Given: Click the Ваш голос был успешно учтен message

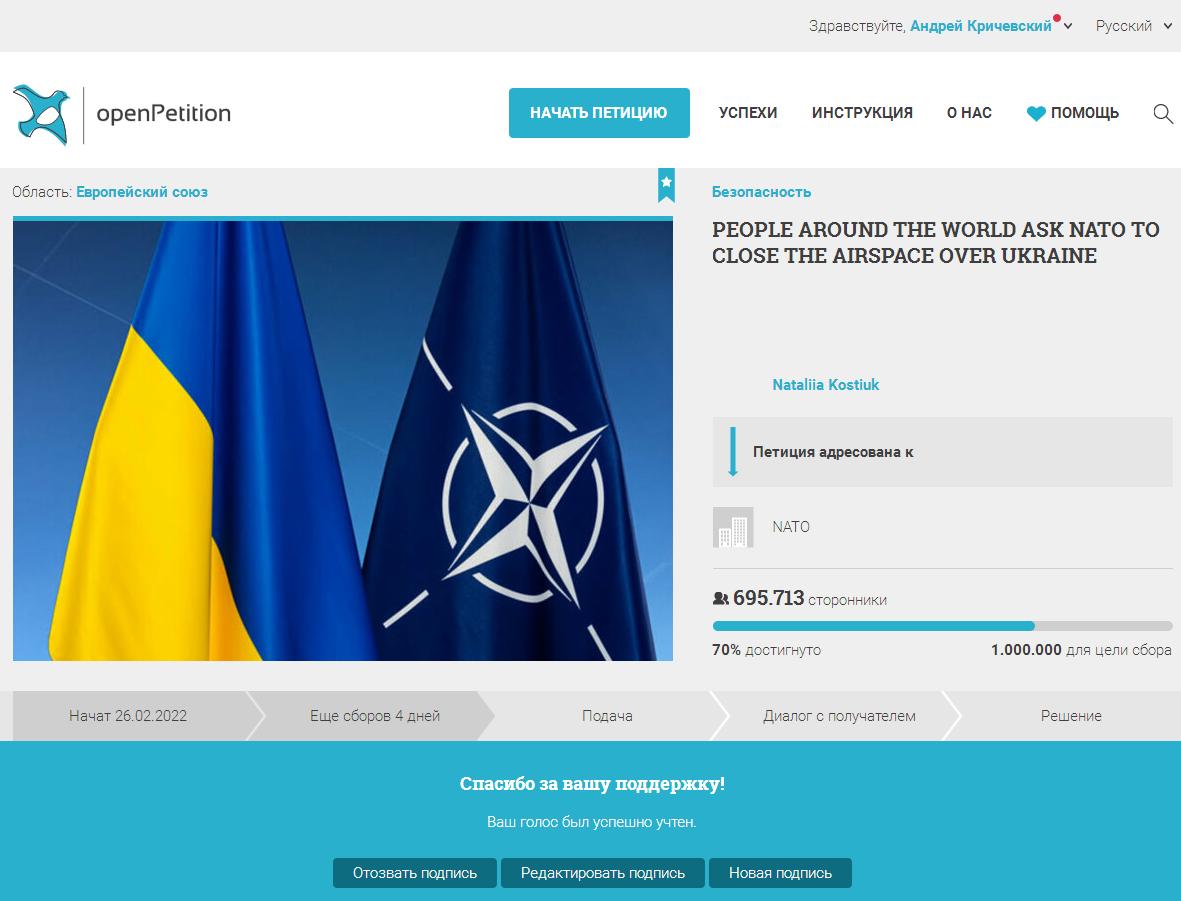Looking at the screenshot, I should tap(591, 822).
